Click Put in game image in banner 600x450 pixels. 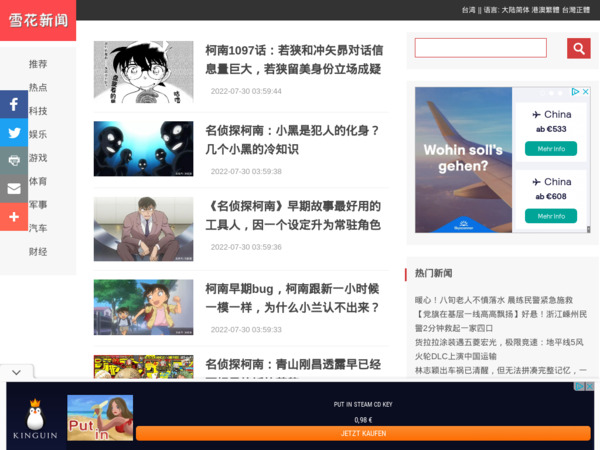(100, 418)
